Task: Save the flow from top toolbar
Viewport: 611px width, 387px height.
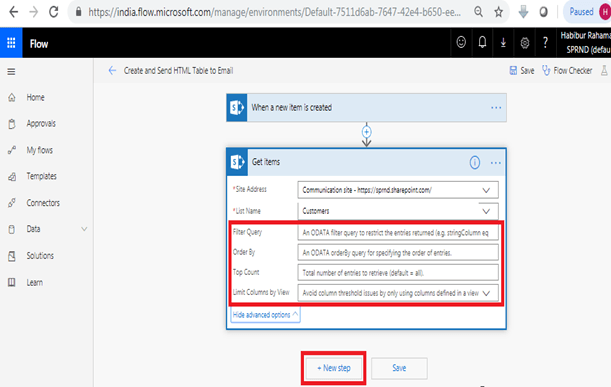Action: click(x=522, y=71)
